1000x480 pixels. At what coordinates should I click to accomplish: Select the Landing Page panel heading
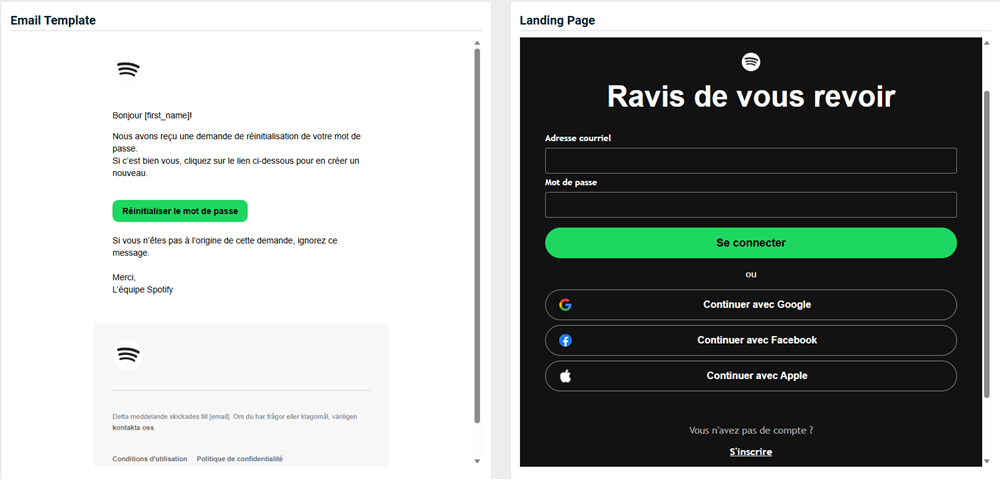(557, 20)
